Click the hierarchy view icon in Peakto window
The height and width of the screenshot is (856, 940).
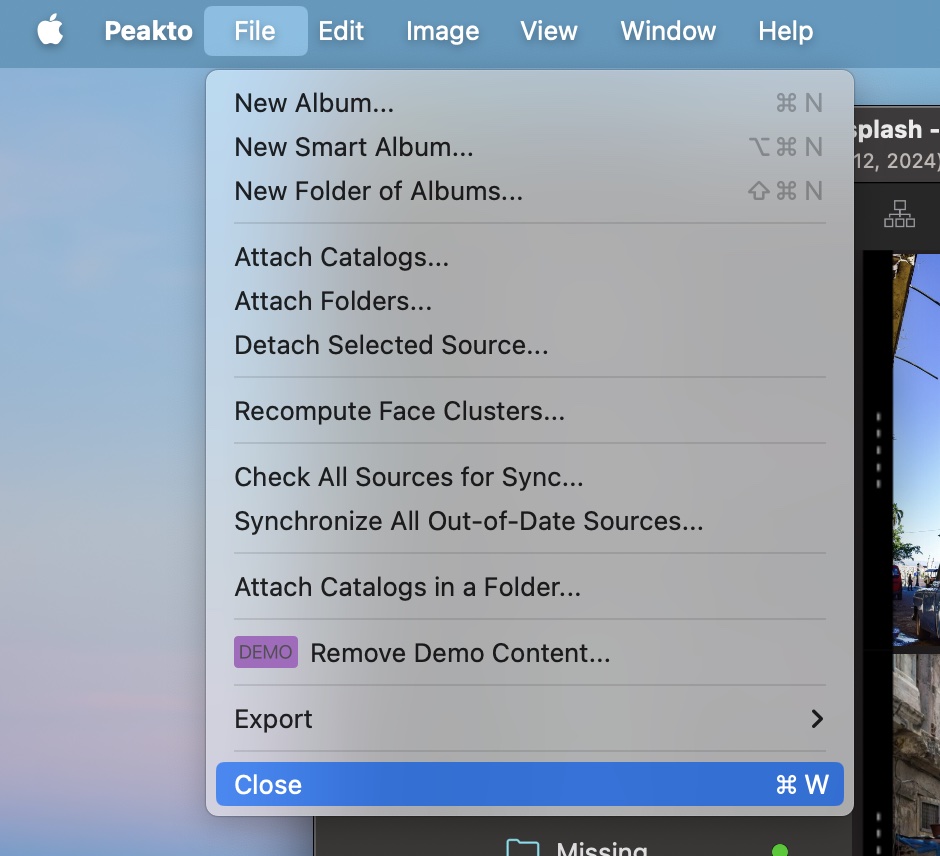coord(899,213)
